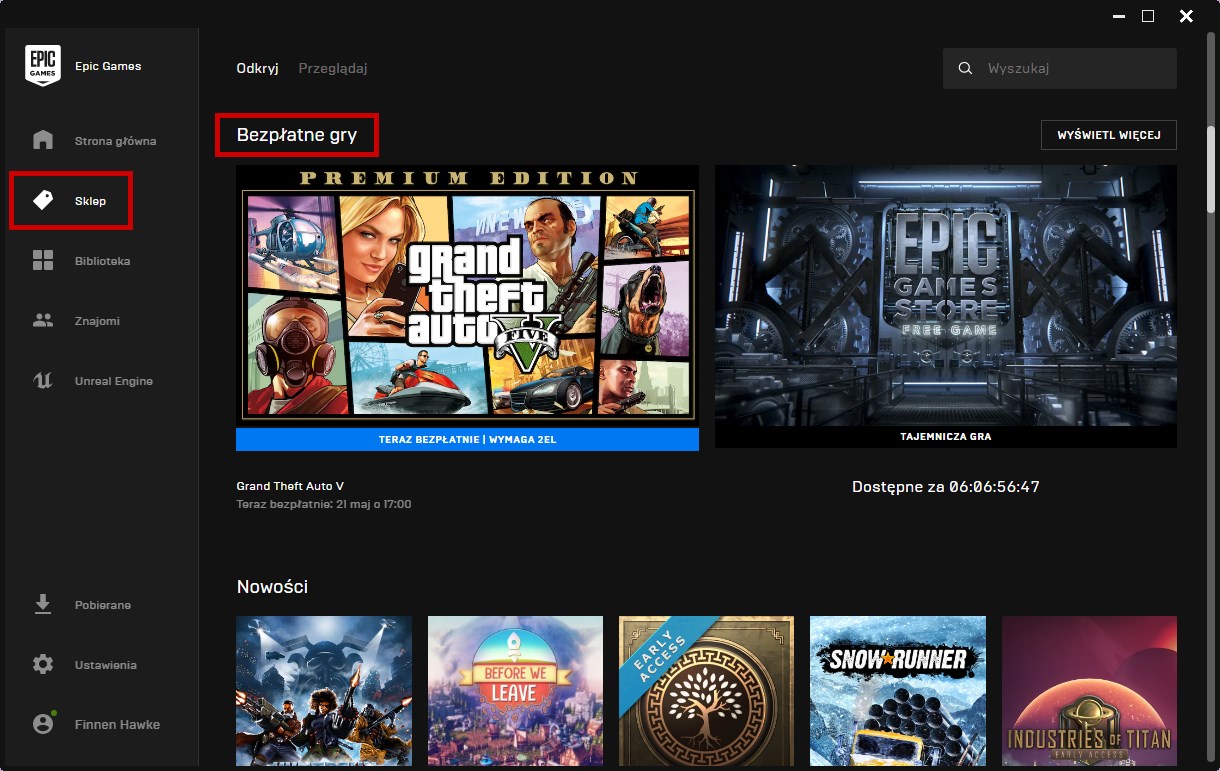The image size is (1220, 771).
Task: Switch to the Przeglądaj tab
Action: coord(333,69)
